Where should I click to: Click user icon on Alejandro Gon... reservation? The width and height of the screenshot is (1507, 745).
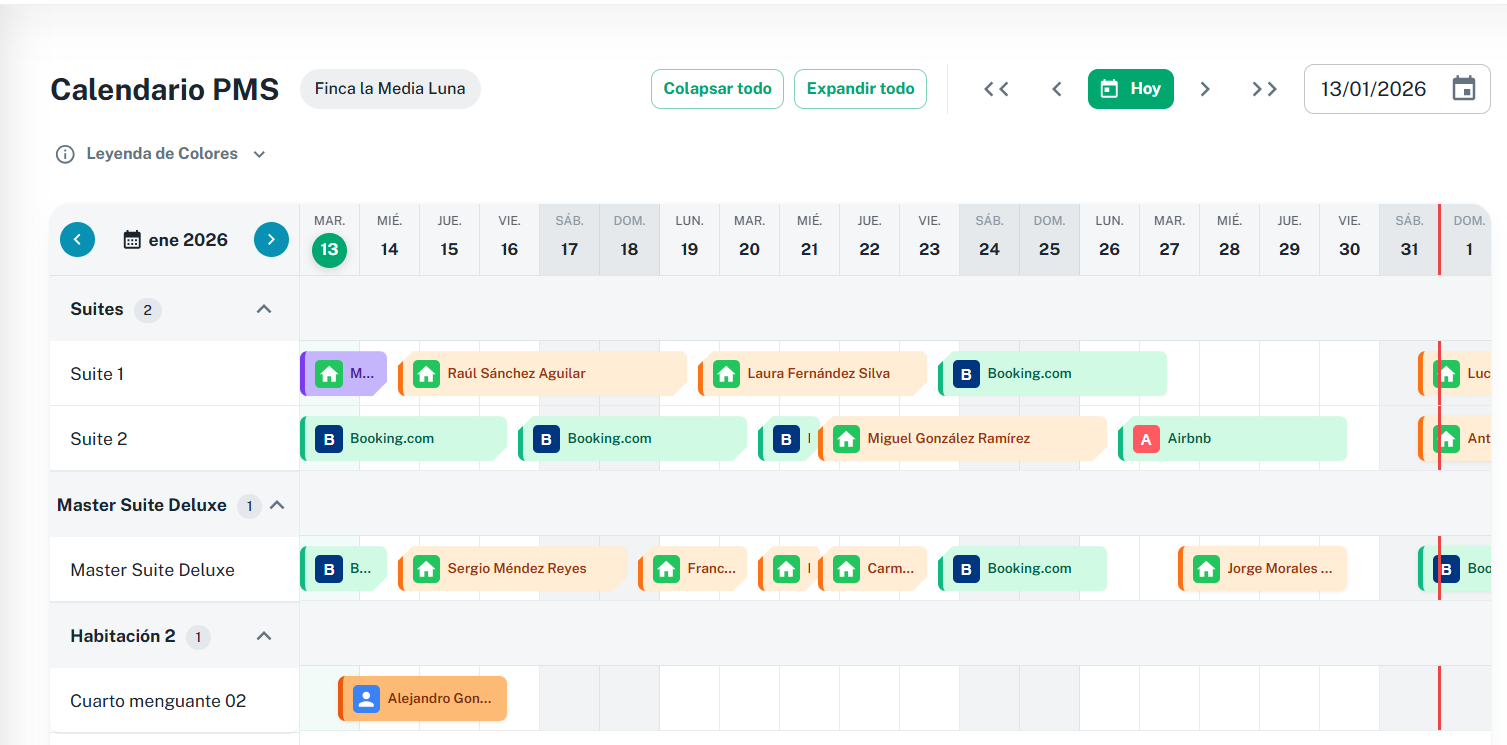367,699
